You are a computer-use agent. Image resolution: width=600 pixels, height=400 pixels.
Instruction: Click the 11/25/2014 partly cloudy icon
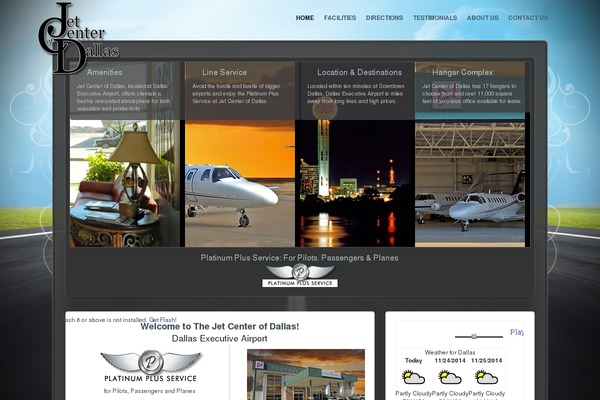coord(486,377)
